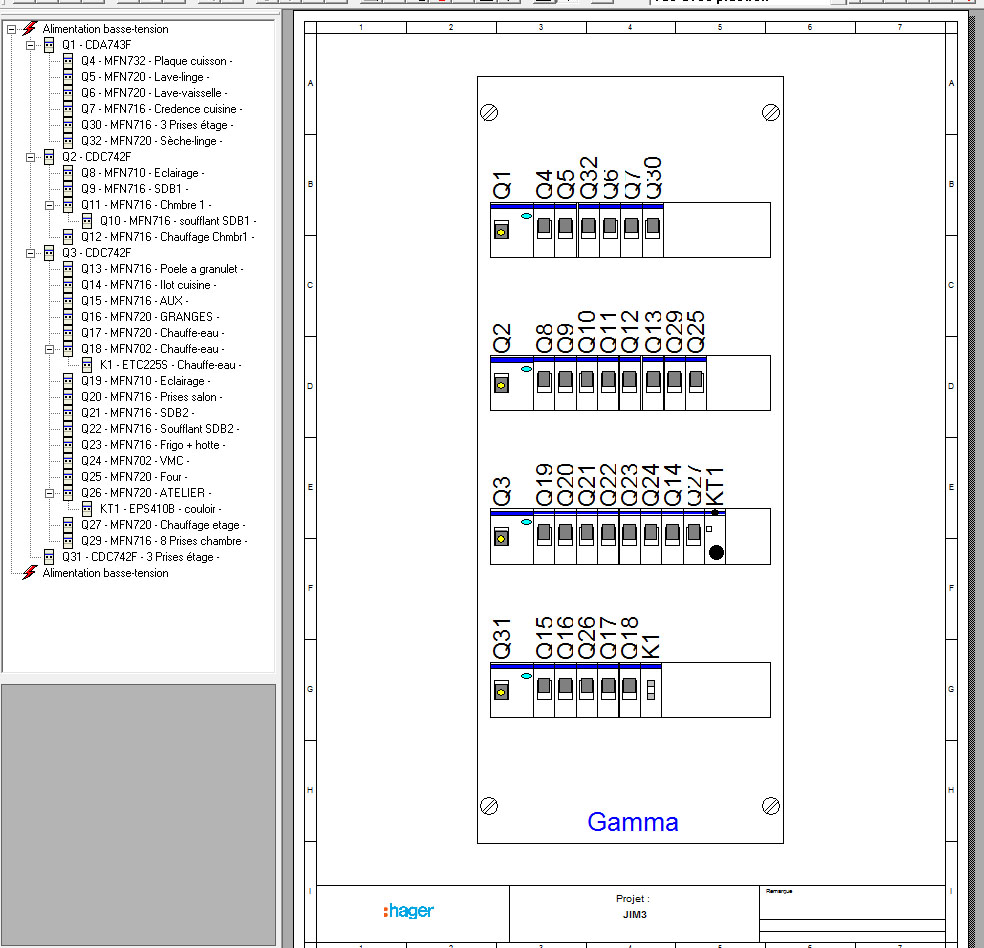The image size is (984, 948).
Task: Select the Q32 breaker in the panel drawing
Action: (589, 230)
